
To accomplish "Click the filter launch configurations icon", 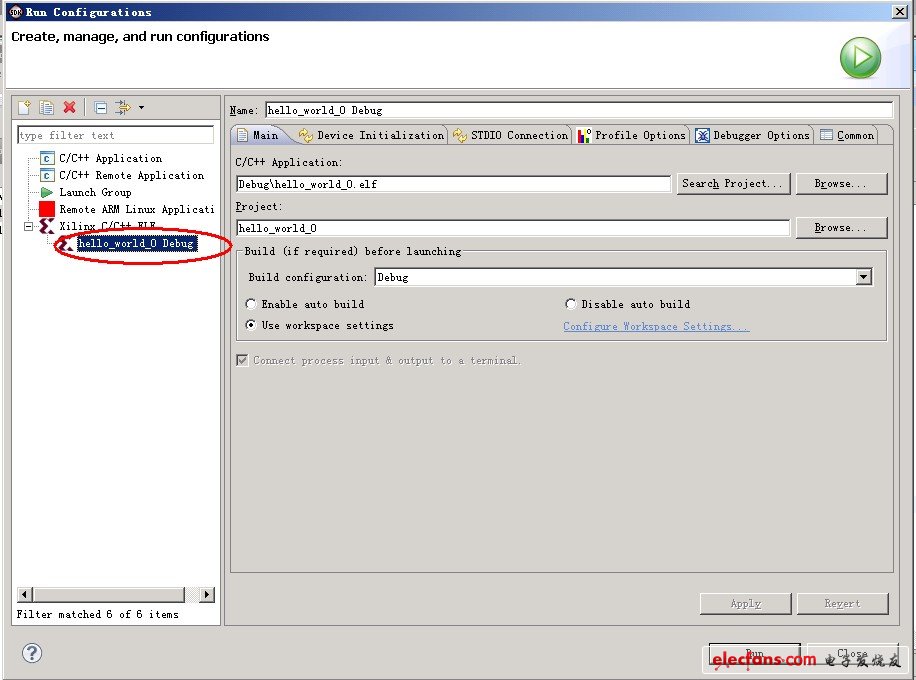I will coord(124,107).
